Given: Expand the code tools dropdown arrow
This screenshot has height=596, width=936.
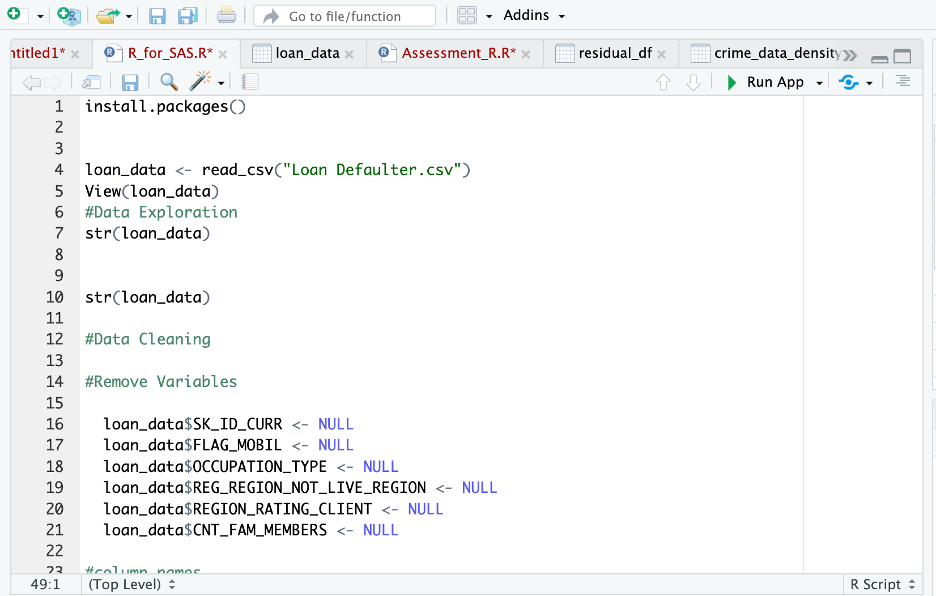Looking at the screenshot, I should point(221,83).
